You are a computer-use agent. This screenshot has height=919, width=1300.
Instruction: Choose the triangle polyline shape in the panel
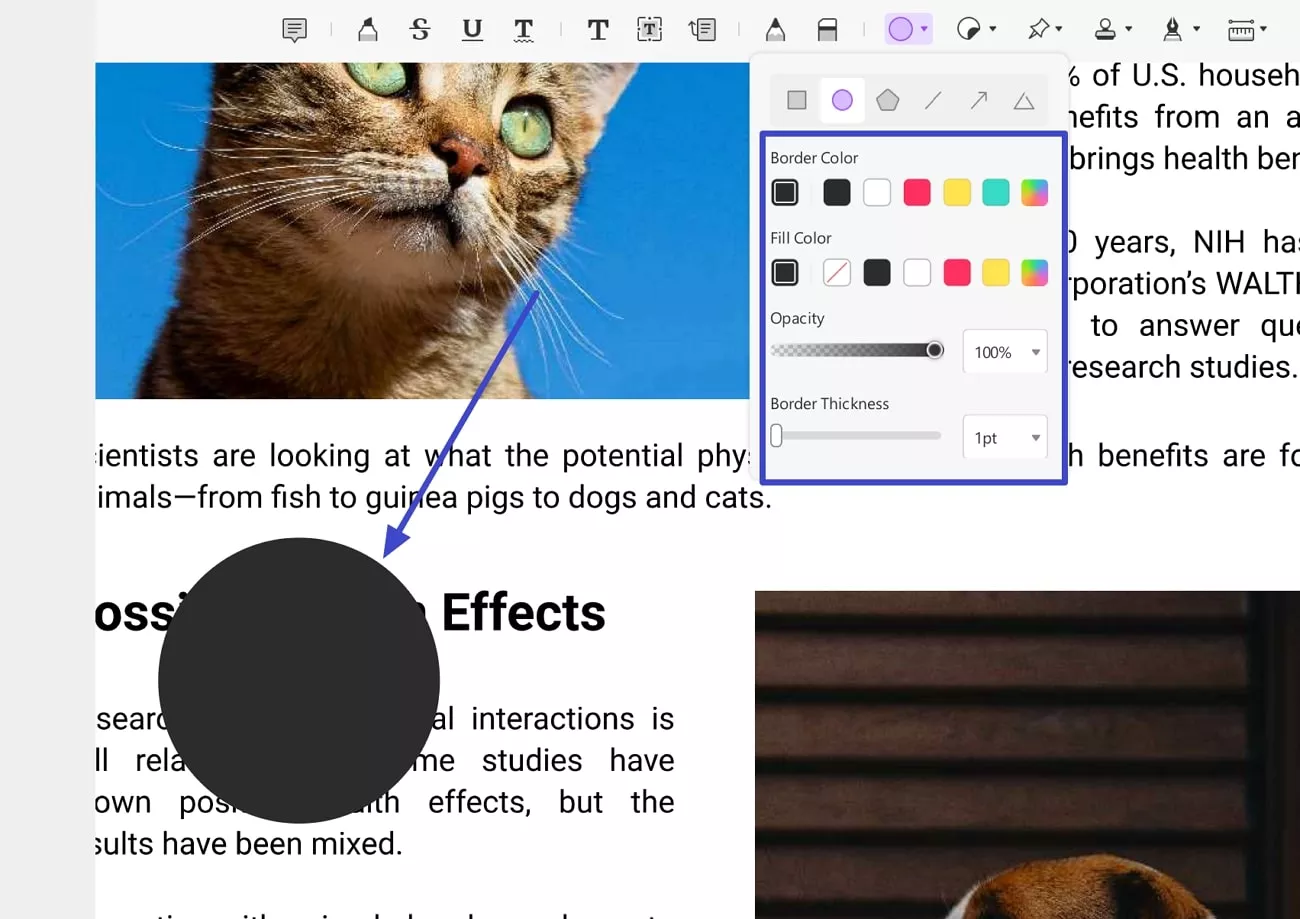tap(1024, 100)
